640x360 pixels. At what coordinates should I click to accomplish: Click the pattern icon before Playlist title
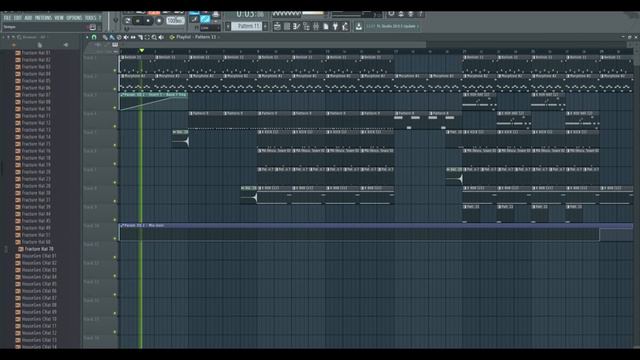click(172, 37)
